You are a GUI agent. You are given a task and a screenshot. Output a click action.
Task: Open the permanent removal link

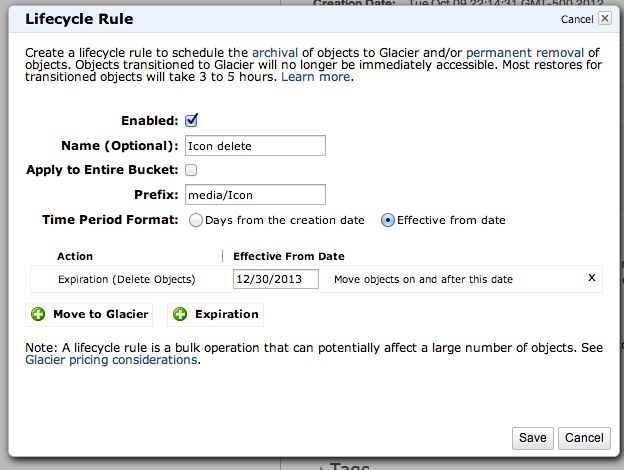point(525,53)
